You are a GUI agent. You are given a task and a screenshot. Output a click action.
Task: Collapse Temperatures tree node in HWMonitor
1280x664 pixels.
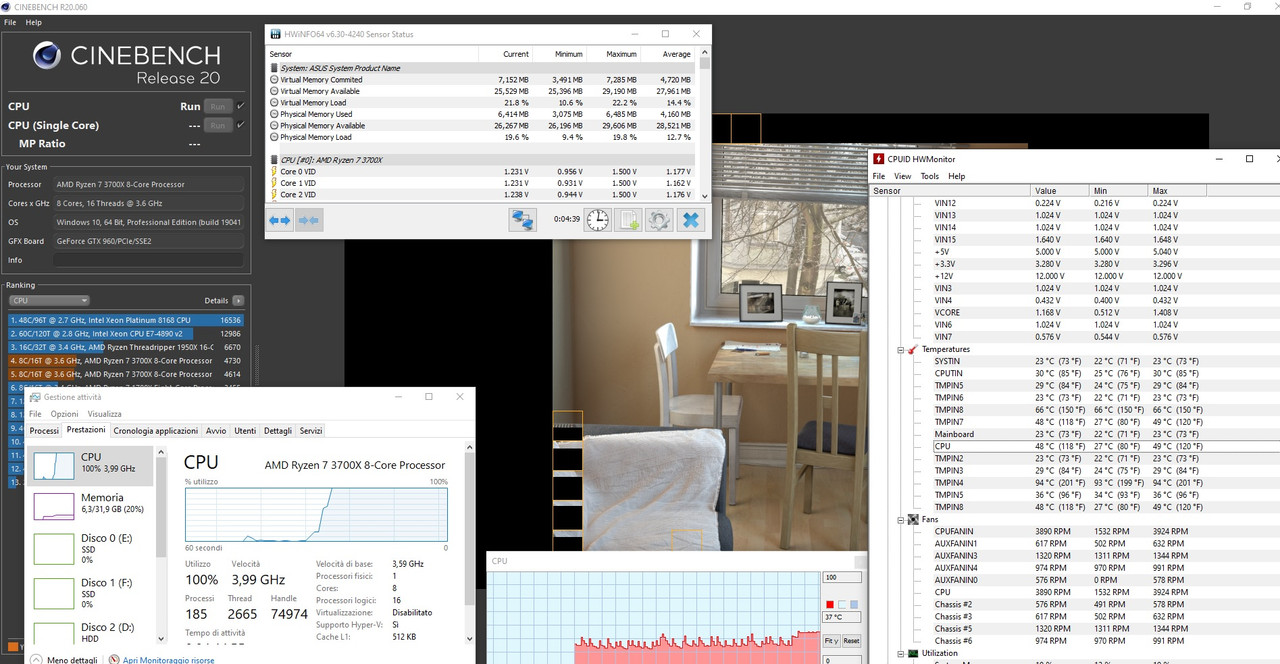click(901, 349)
